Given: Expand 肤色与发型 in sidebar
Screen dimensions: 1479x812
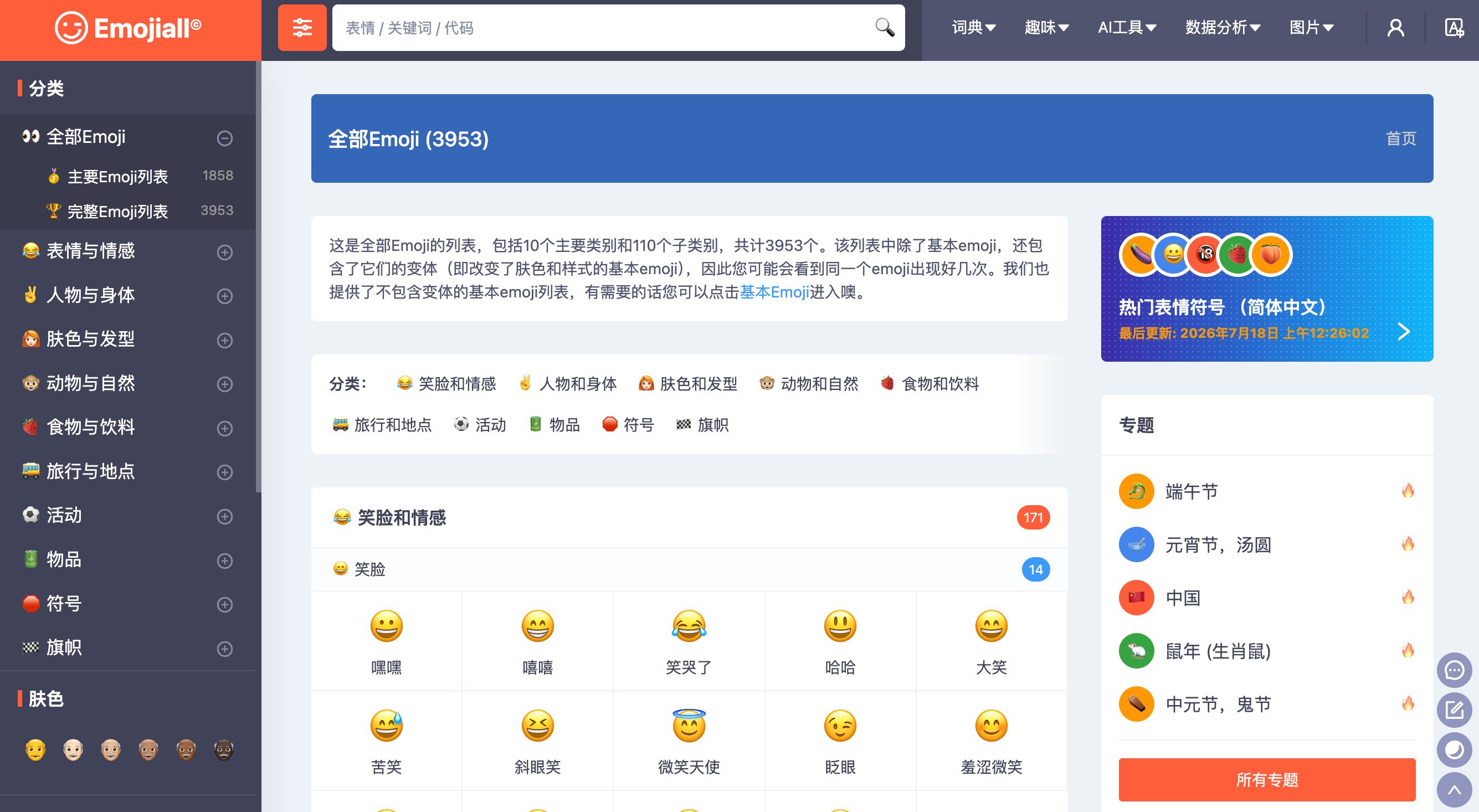Looking at the screenshot, I should click(x=224, y=340).
